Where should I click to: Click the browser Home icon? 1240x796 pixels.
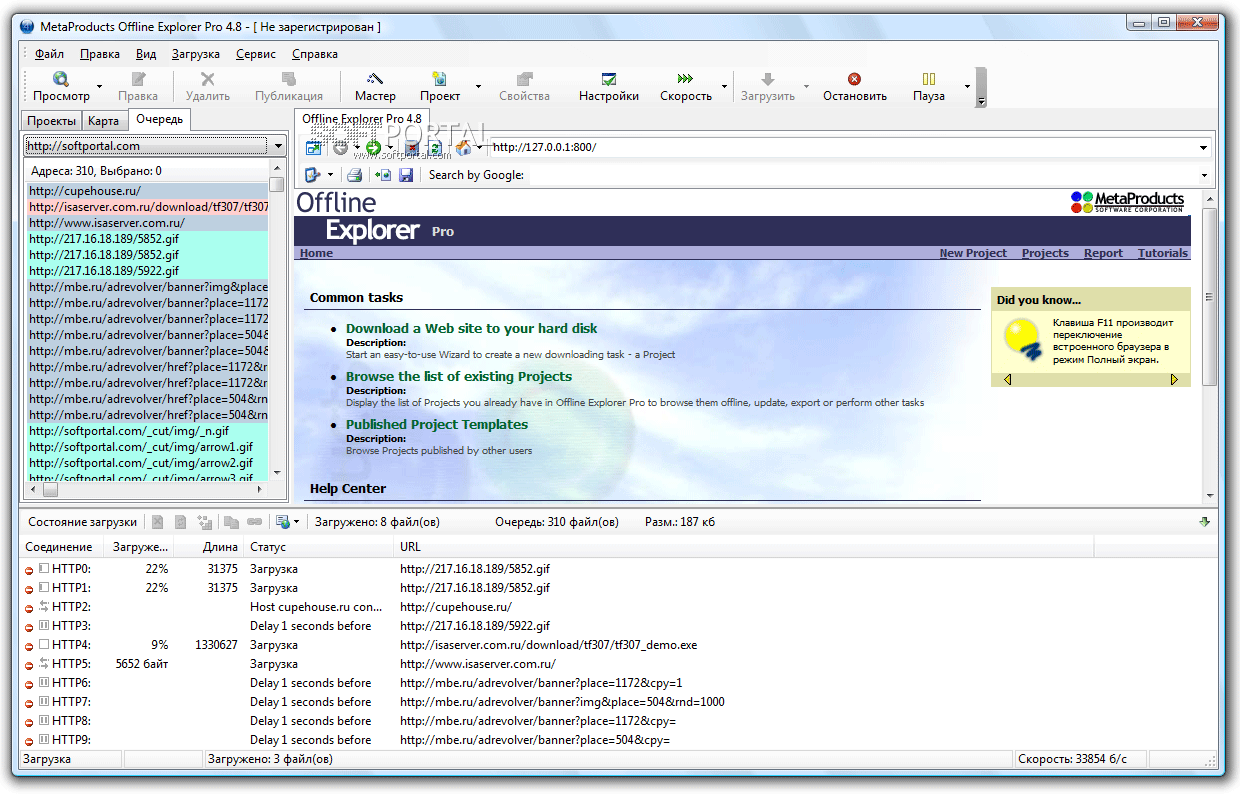pos(464,148)
